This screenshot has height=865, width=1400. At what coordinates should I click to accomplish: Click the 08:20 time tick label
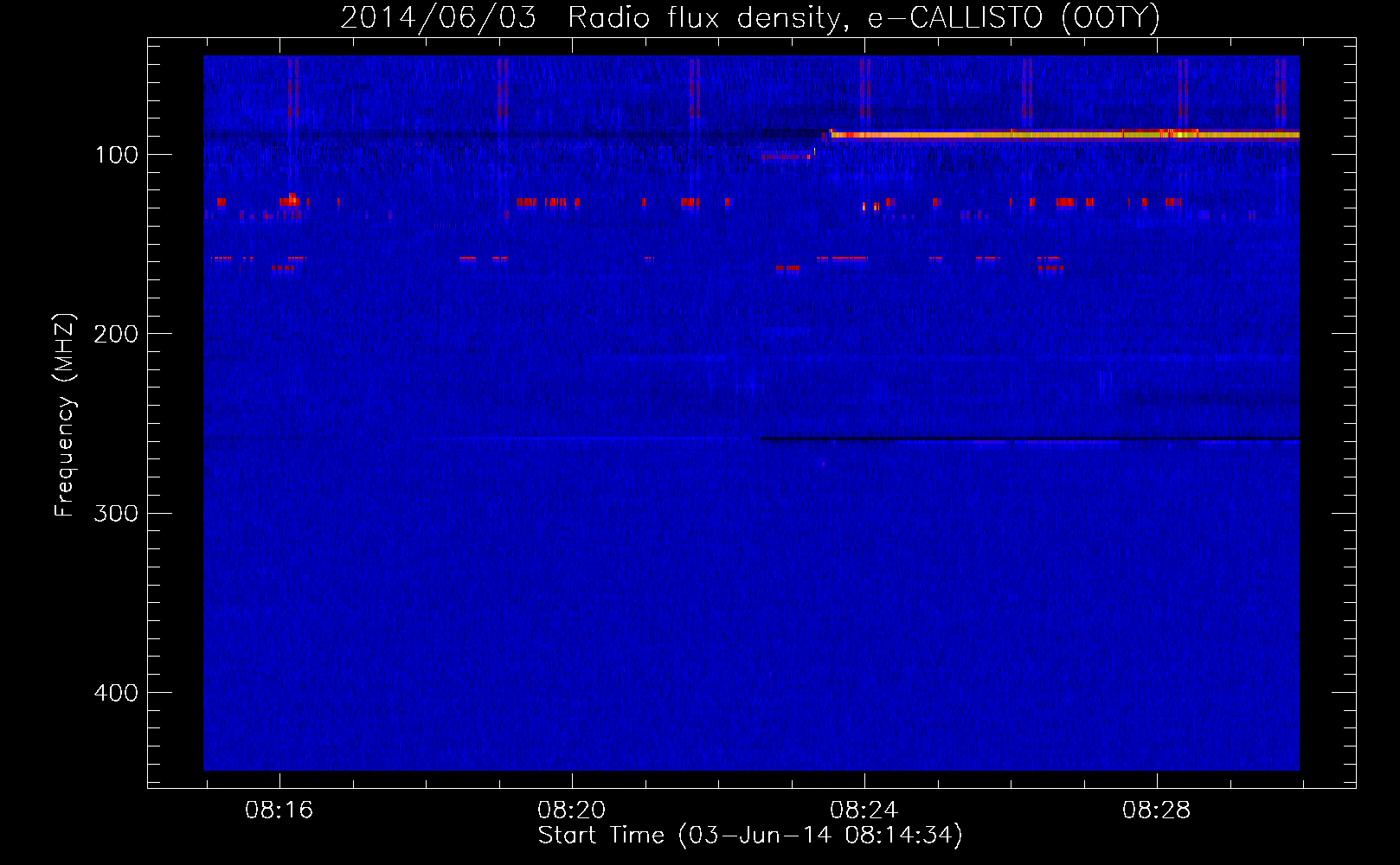[x=571, y=811]
